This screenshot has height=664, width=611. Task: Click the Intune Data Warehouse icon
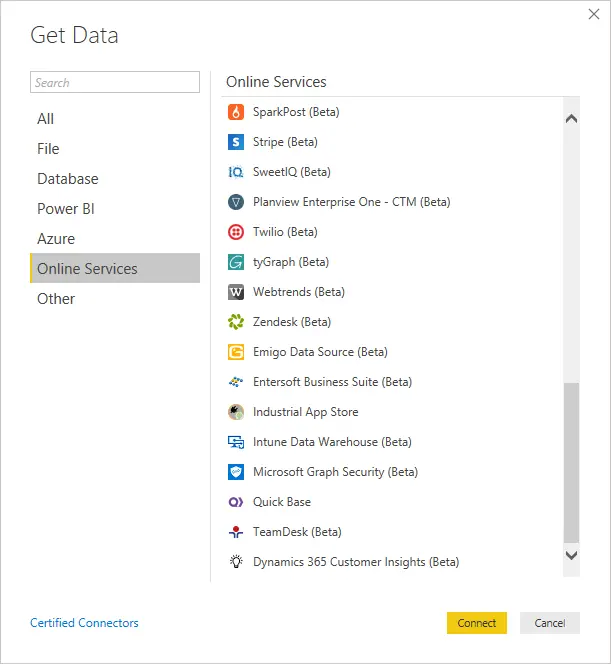pos(236,442)
